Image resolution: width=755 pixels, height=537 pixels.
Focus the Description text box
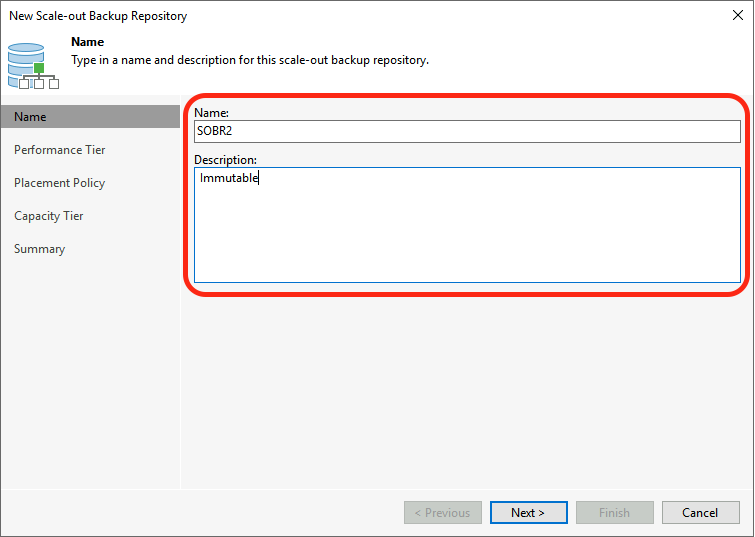point(467,224)
